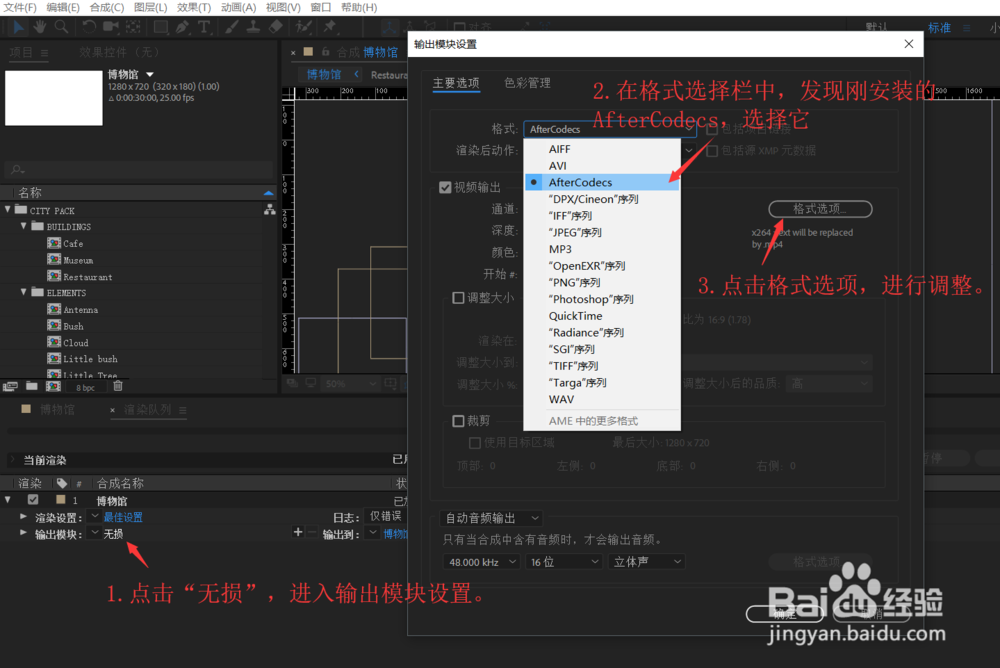Click the 最佳设置 render settings link
1000x668 pixels.
point(123,517)
